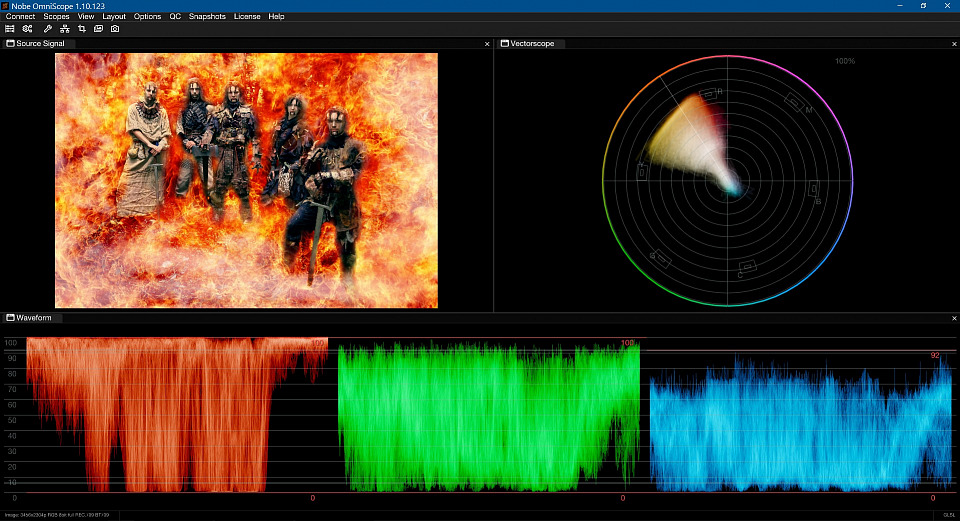The height and width of the screenshot is (521, 960).
Task: Open the Snapshots menu
Action: (x=207, y=17)
